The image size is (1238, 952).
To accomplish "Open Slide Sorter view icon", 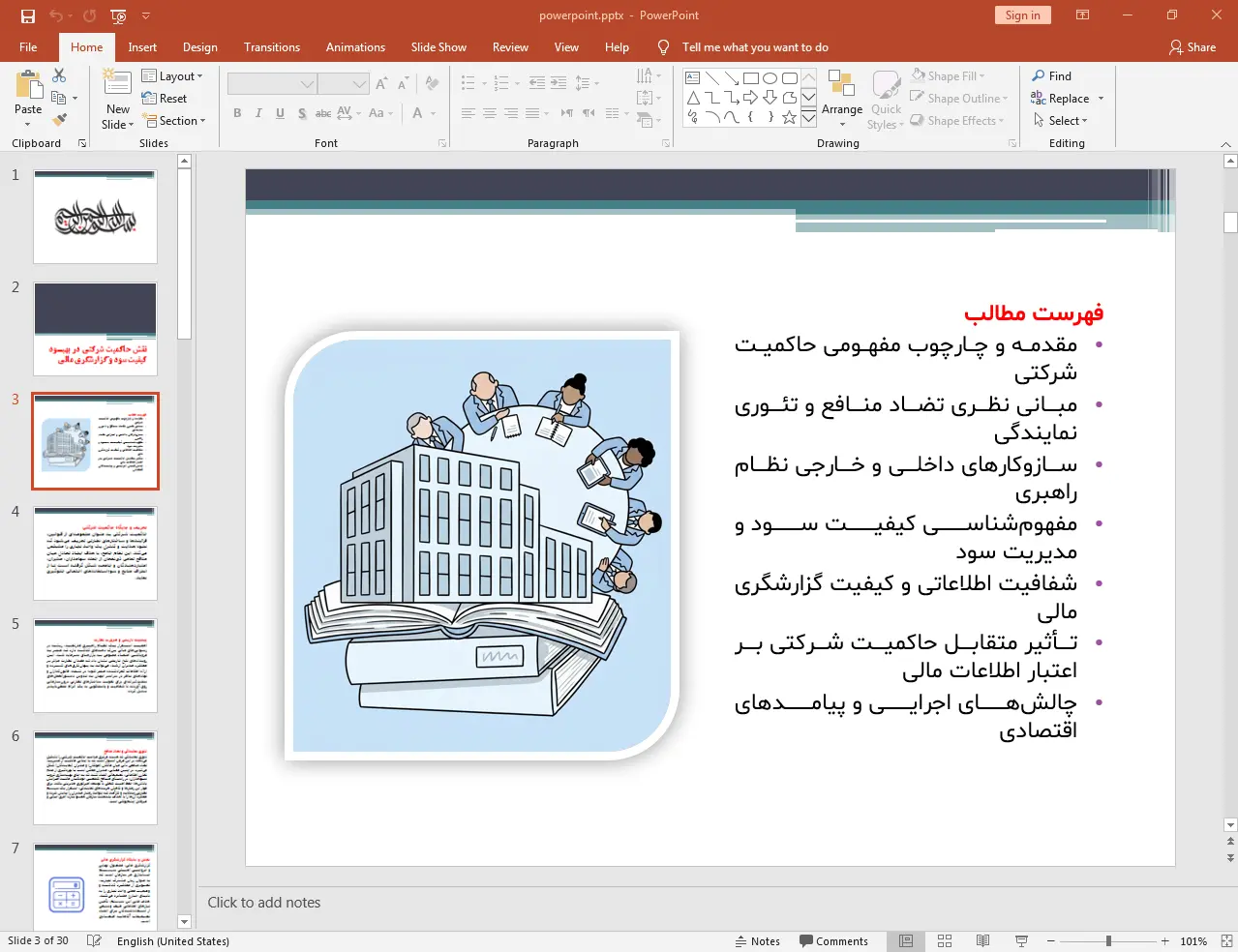I will coord(945,941).
